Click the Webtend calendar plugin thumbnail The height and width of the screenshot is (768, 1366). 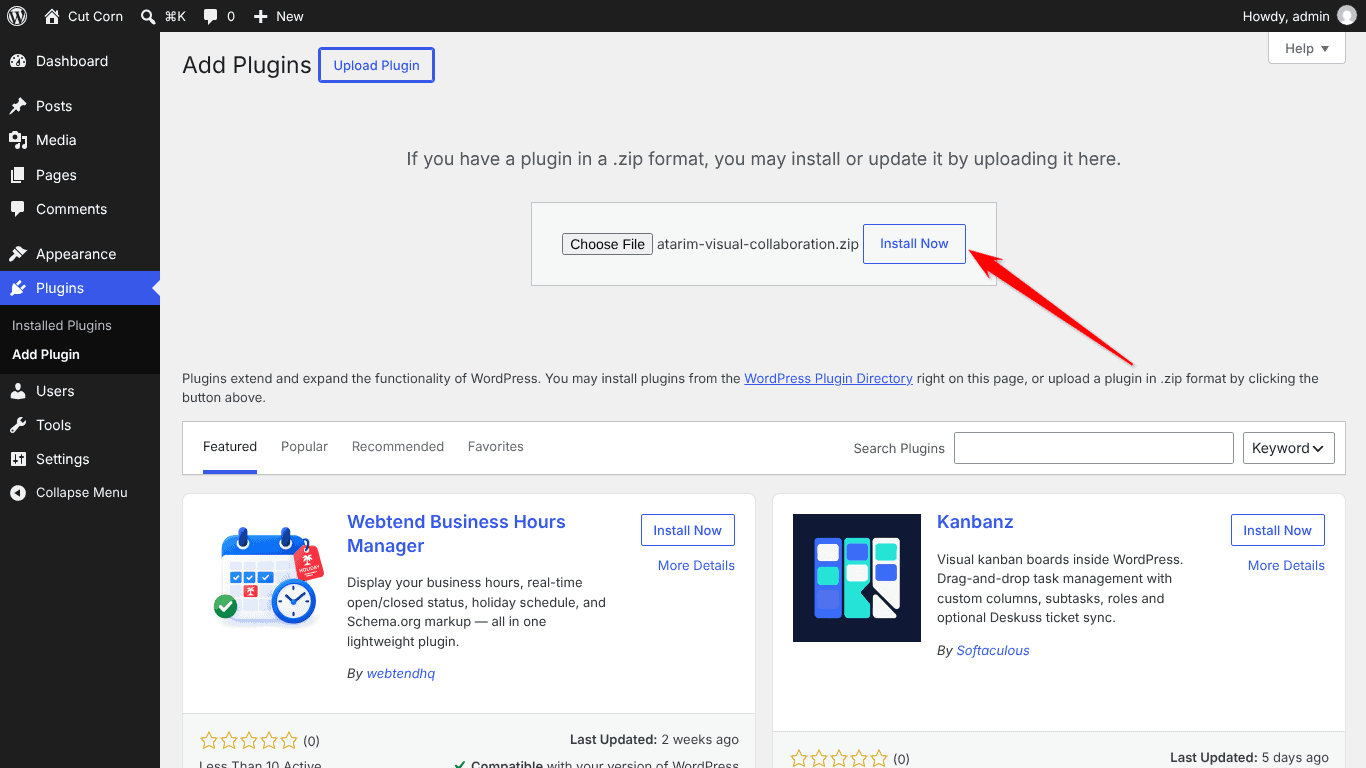267,578
